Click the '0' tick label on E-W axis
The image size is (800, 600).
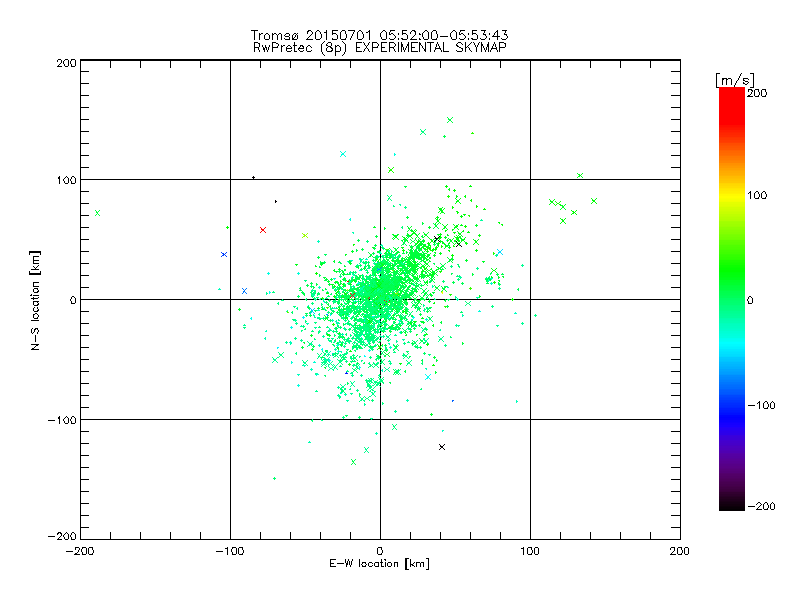coord(380,551)
